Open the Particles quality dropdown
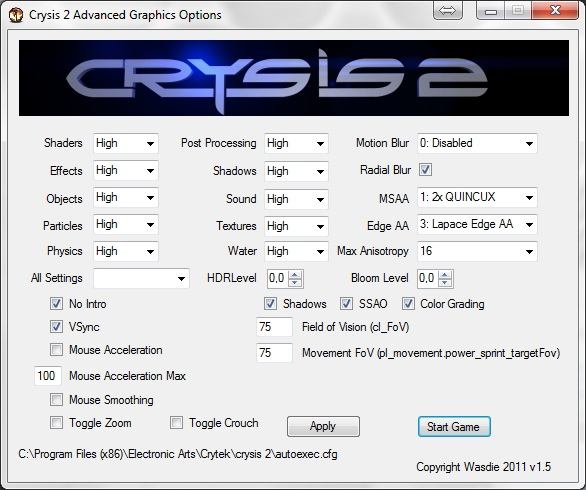Screen dimensions: 586x490 126,225
